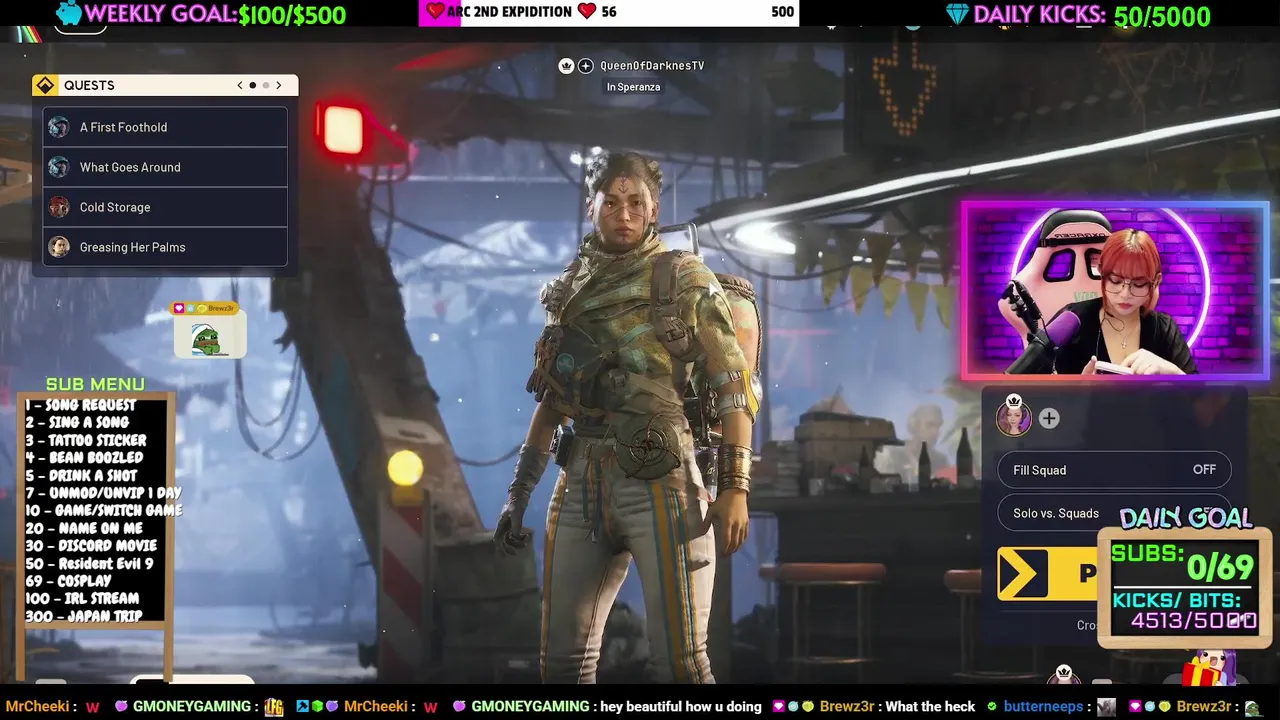Click the Discord Movie sub menu entry
The width and height of the screenshot is (1280, 720).
click(x=91, y=546)
